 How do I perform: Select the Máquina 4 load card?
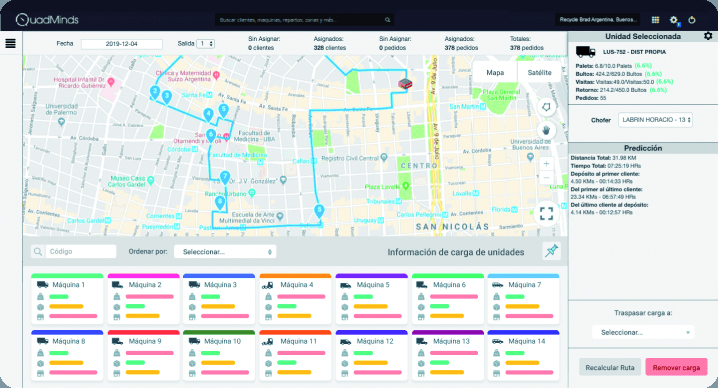pyautogui.click(x=295, y=299)
